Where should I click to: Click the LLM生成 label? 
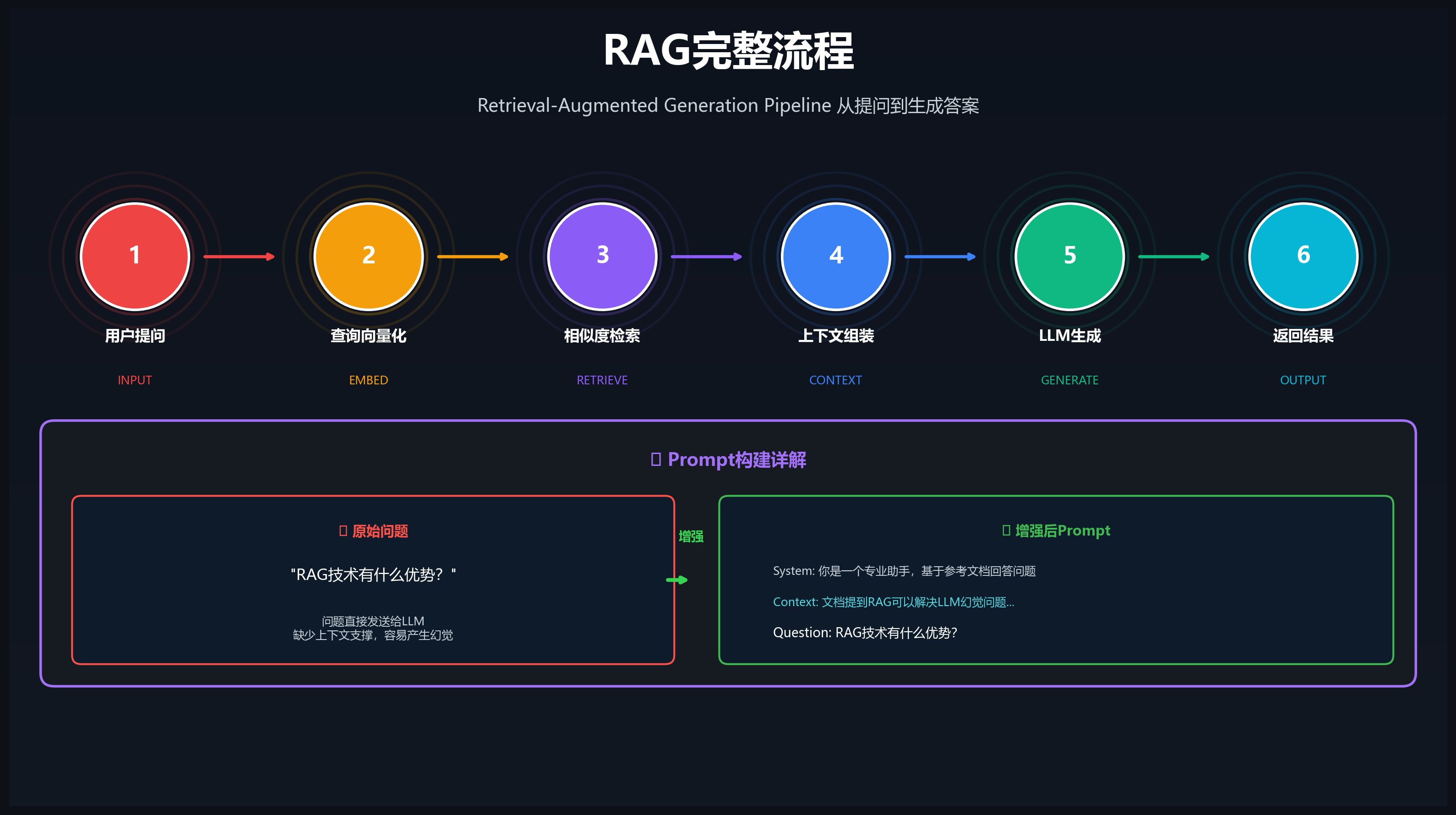point(1070,336)
